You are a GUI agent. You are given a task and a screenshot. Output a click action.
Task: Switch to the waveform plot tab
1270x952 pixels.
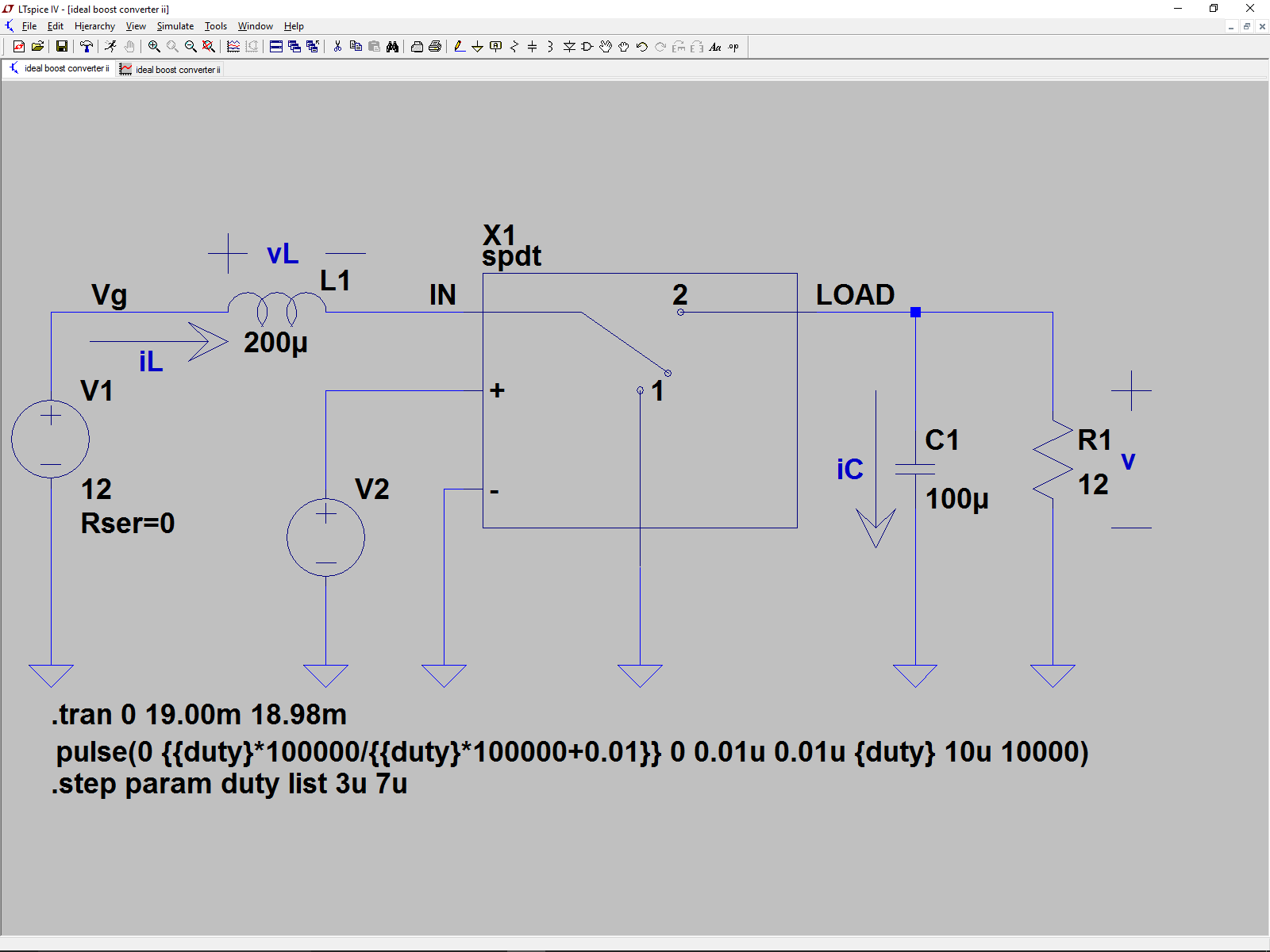[171, 70]
